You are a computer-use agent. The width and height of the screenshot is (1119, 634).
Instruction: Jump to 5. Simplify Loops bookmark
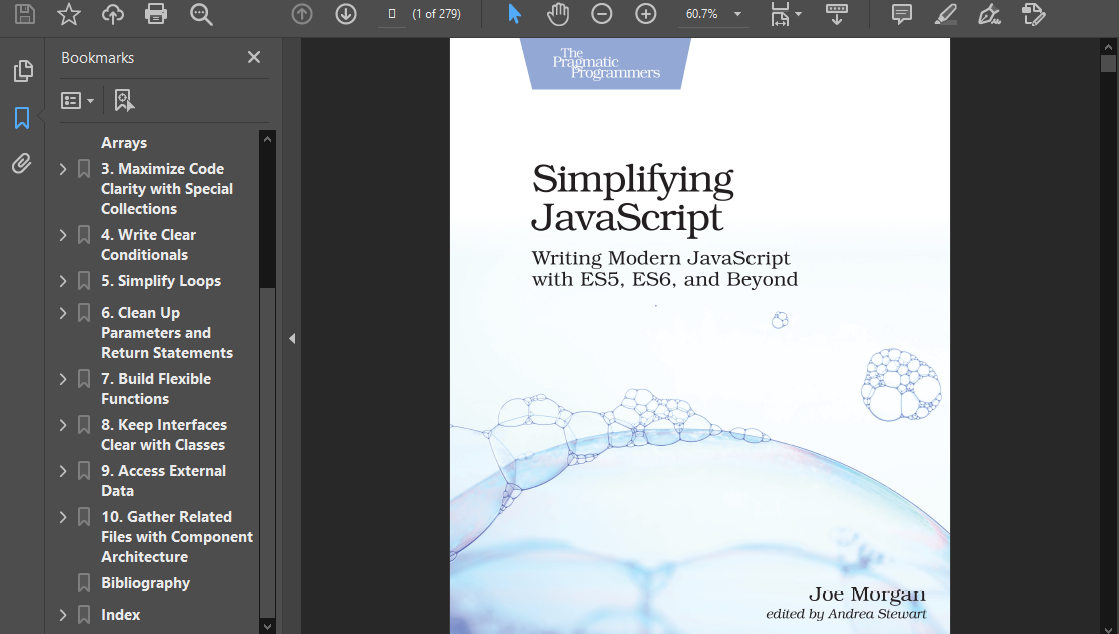point(161,281)
